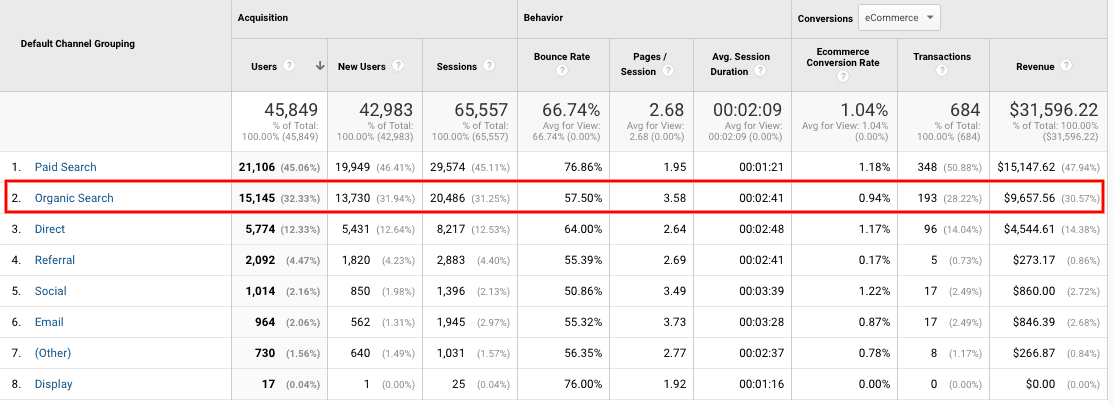Open the (Other) channel grouping
The height and width of the screenshot is (406, 1114).
[x=53, y=353]
